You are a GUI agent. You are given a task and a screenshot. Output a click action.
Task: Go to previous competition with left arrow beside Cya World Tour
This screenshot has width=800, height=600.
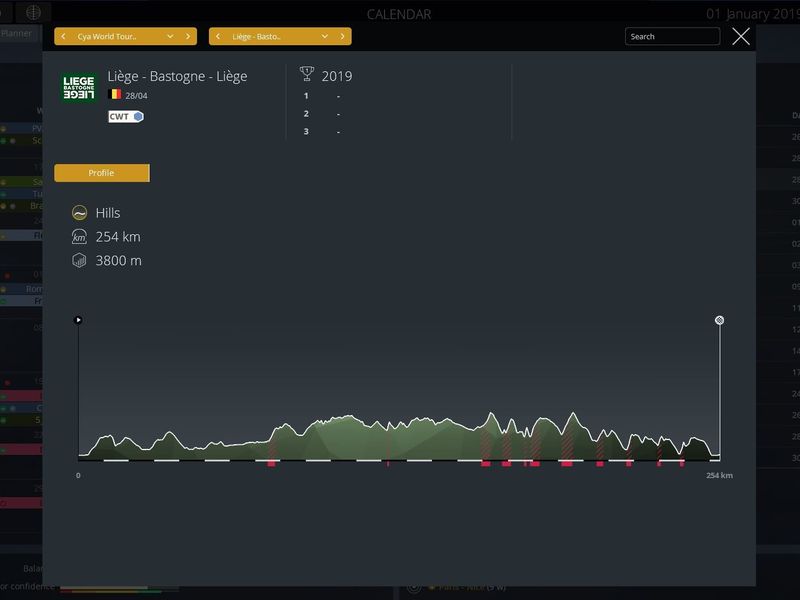pos(63,36)
